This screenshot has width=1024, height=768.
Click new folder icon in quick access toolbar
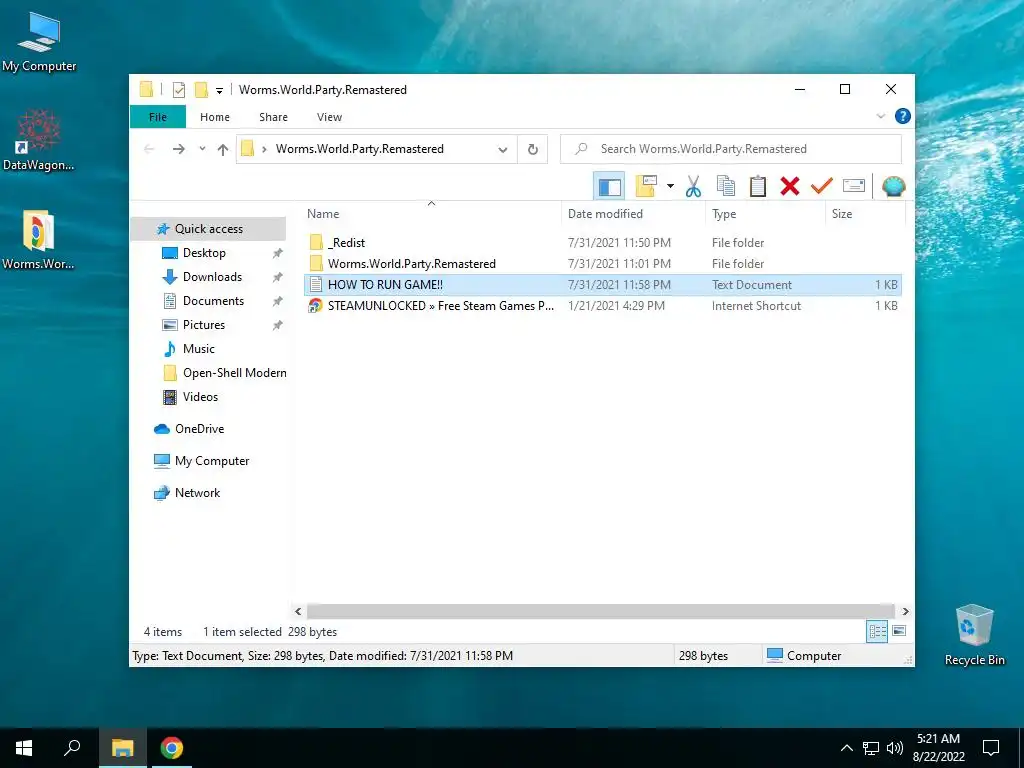click(202, 90)
